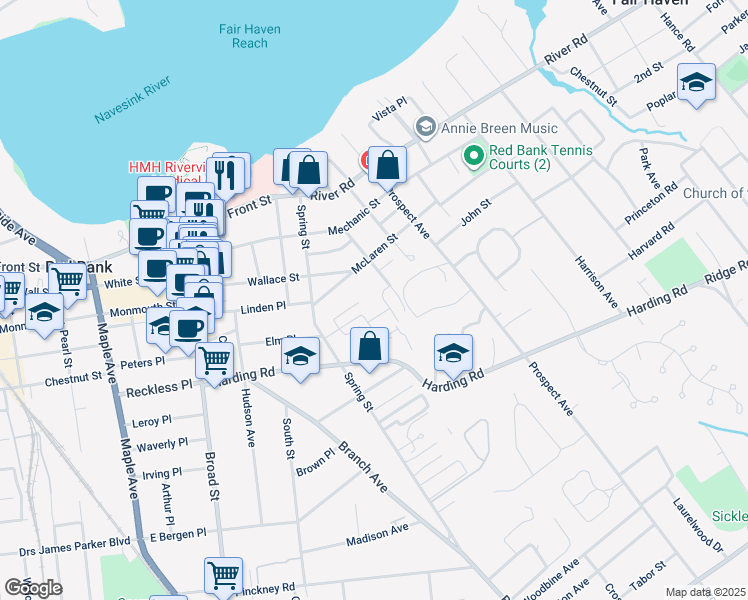Click the shopping cart marker near Pinckney Rd
Image resolution: width=748 pixels, height=600 pixels.
coord(223,576)
